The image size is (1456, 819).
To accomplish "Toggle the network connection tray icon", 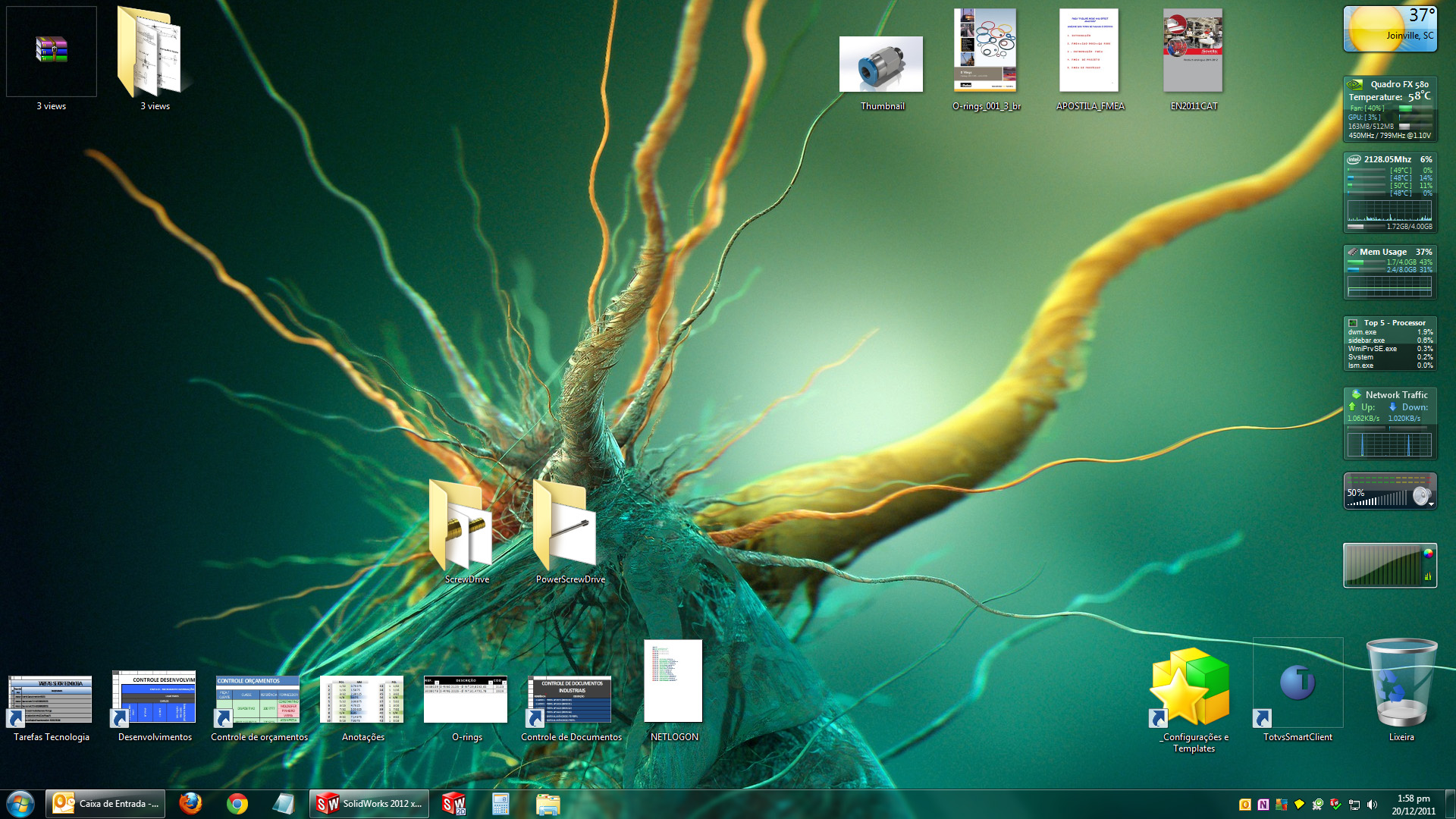I will tap(1354, 805).
